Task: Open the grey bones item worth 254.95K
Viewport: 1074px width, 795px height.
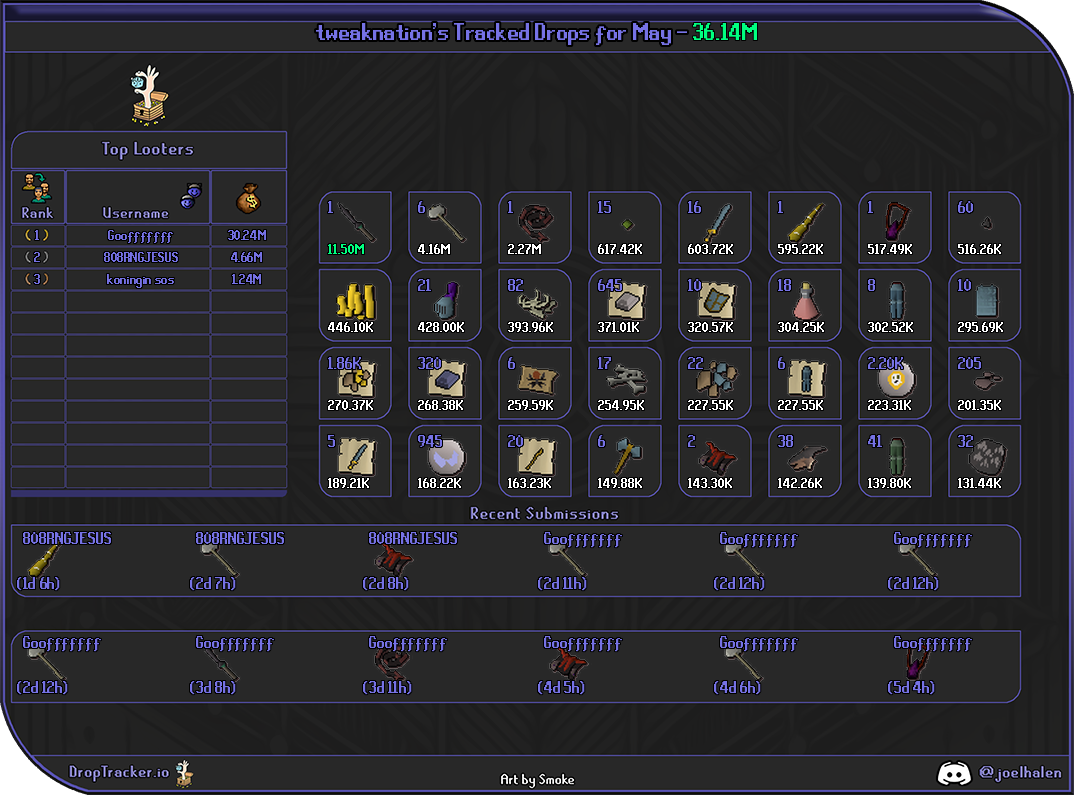Action: pos(625,383)
